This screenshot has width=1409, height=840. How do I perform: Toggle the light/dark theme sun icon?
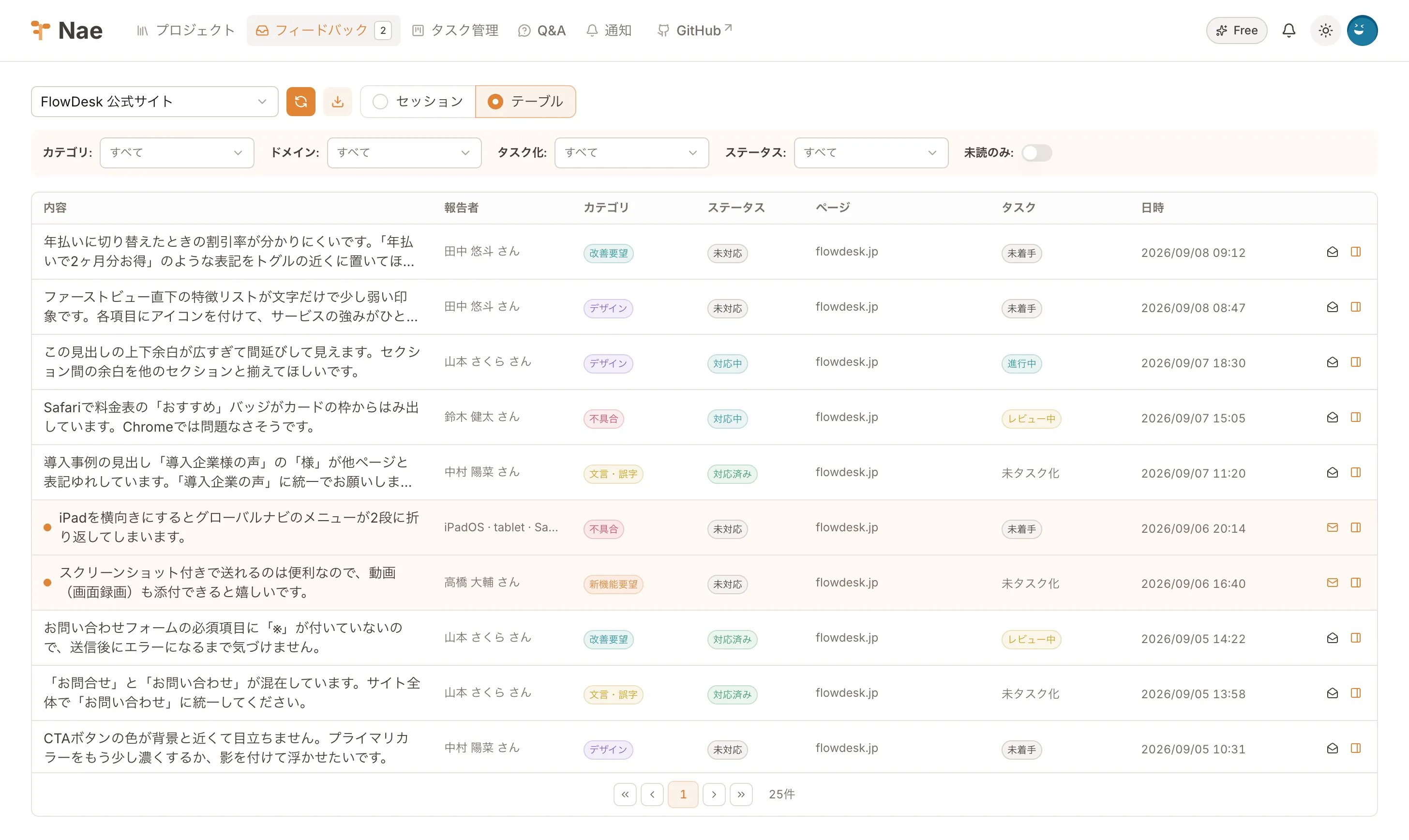click(x=1325, y=30)
